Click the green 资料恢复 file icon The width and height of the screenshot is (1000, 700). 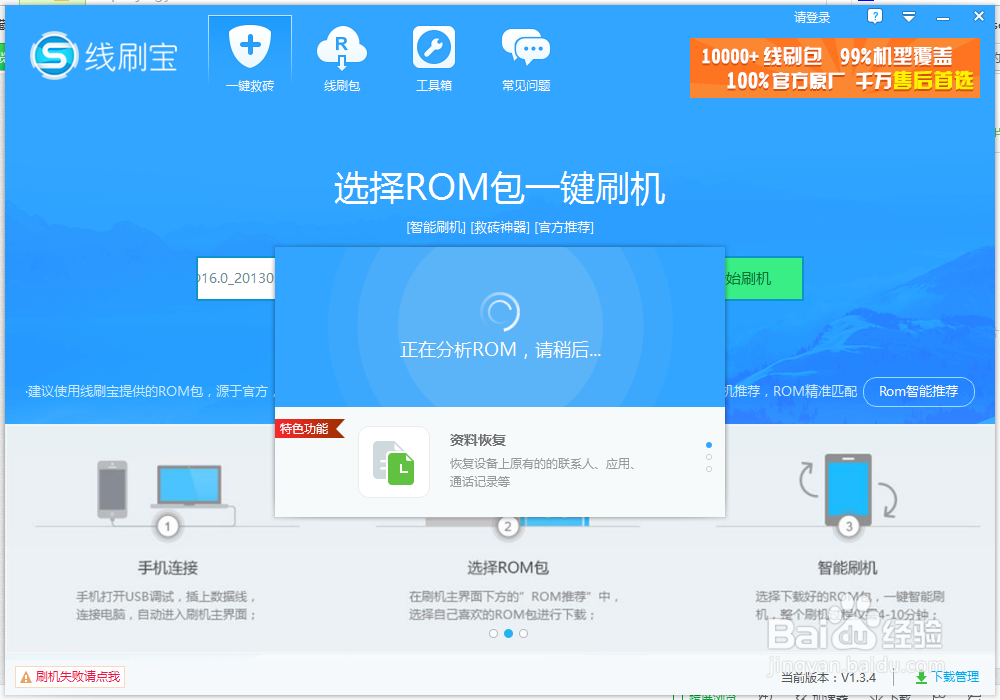click(x=393, y=463)
